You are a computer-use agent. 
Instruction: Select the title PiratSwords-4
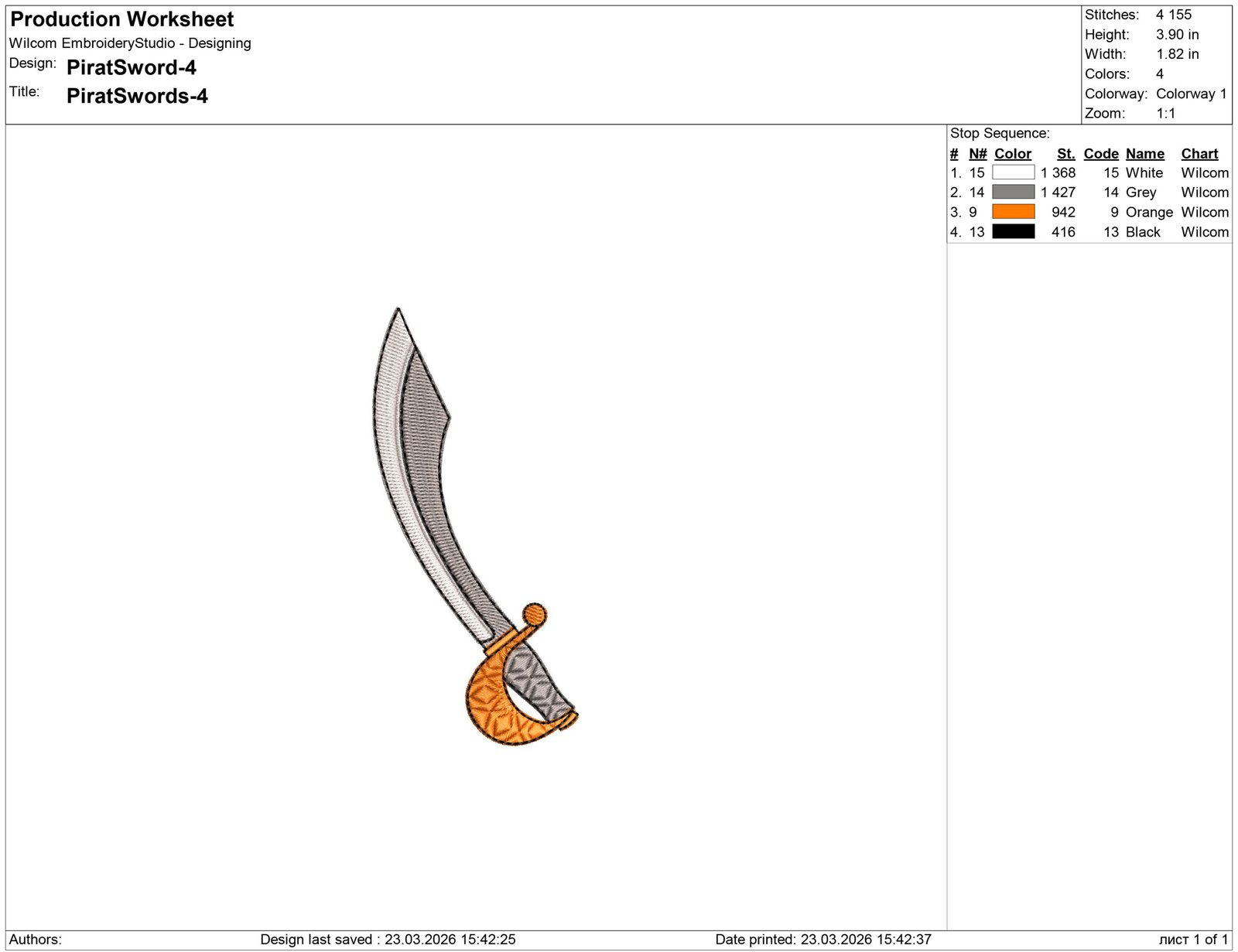click(137, 97)
